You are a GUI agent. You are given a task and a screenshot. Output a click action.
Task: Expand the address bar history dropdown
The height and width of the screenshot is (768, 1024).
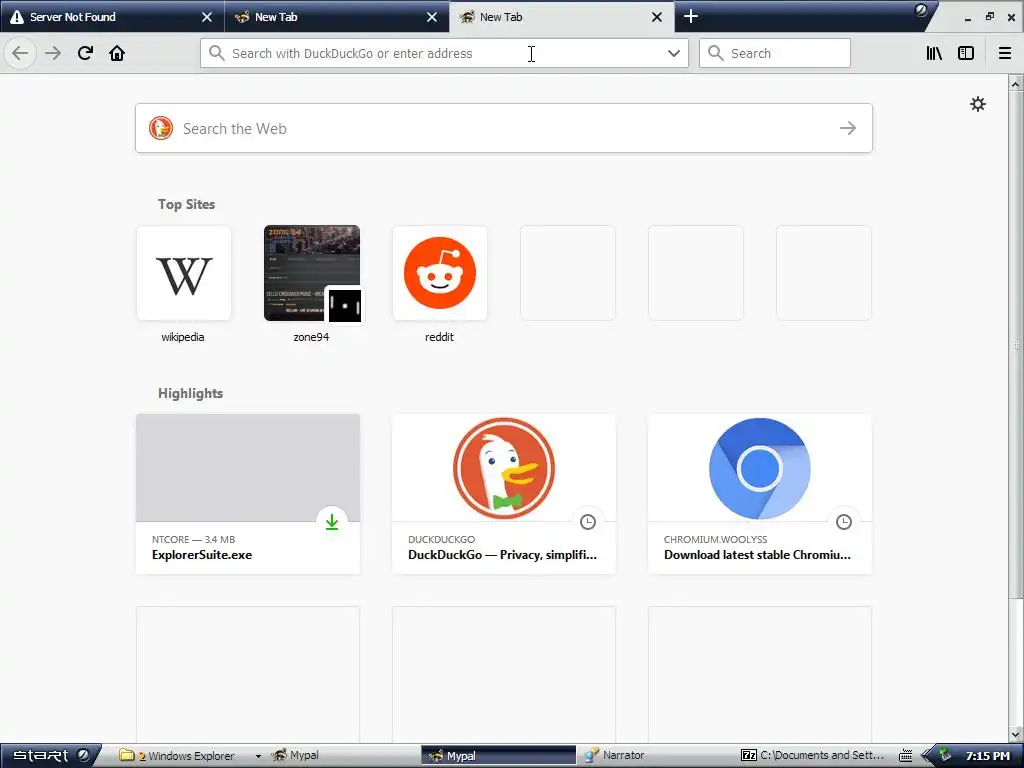tap(674, 53)
